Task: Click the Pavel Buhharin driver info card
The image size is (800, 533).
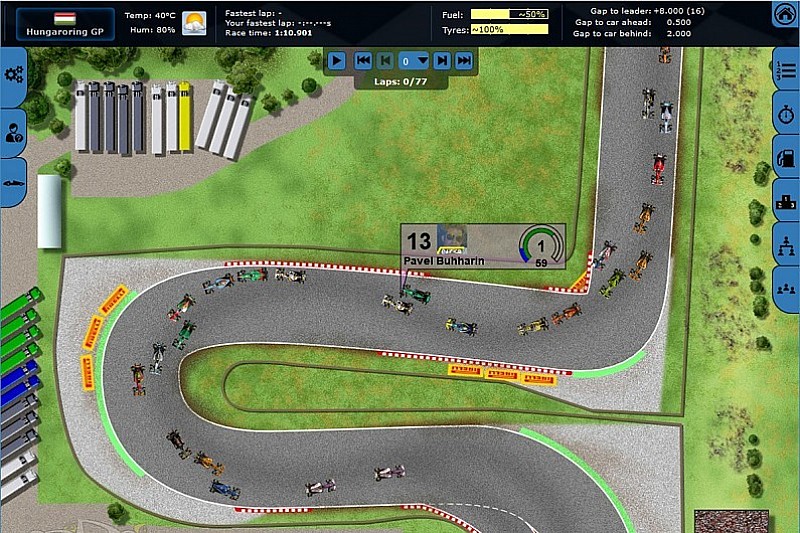Action: [483, 246]
